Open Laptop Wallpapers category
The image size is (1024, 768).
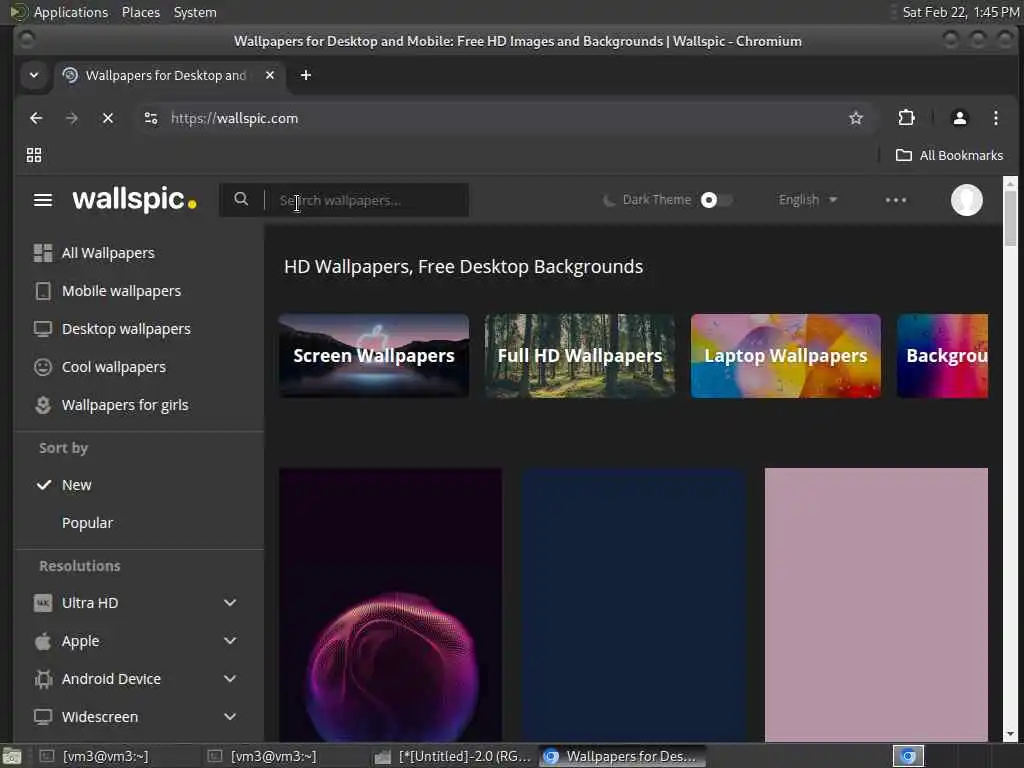click(786, 356)
